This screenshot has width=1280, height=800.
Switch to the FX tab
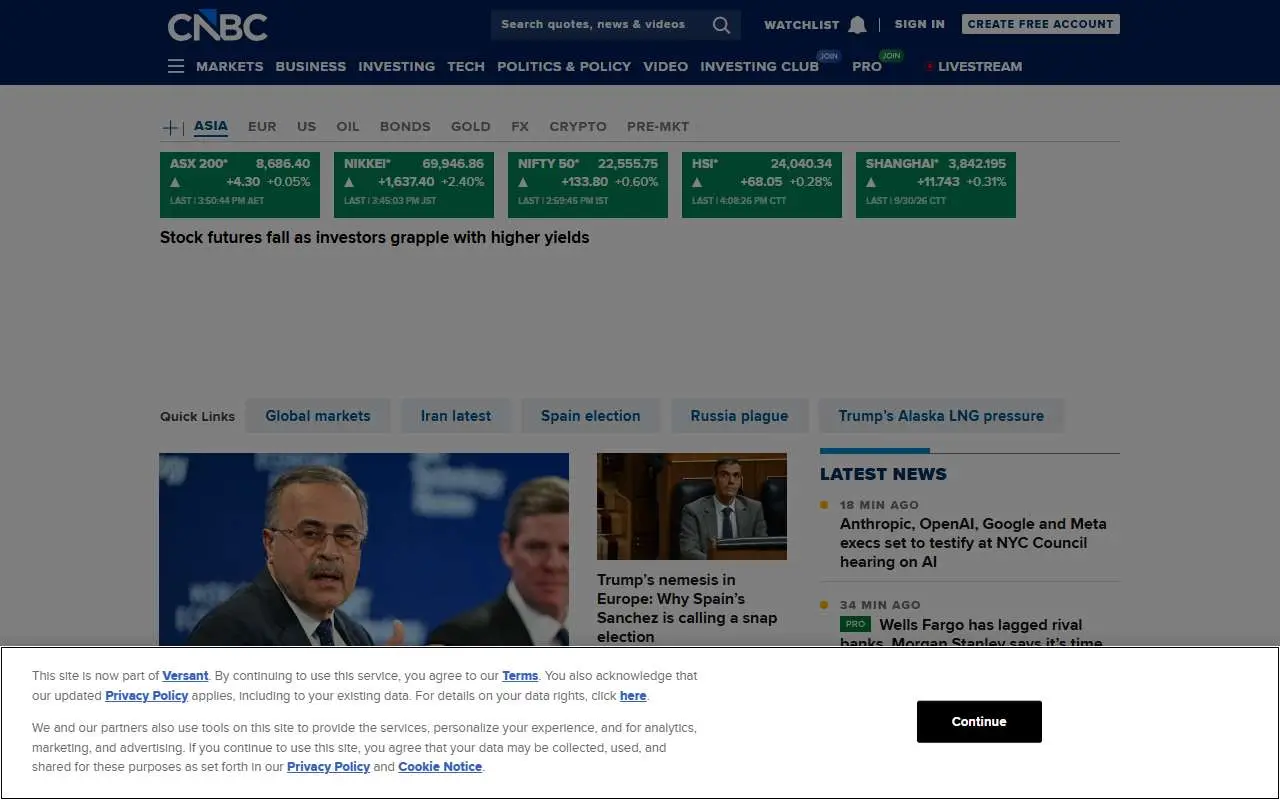[x=520, y=127]
